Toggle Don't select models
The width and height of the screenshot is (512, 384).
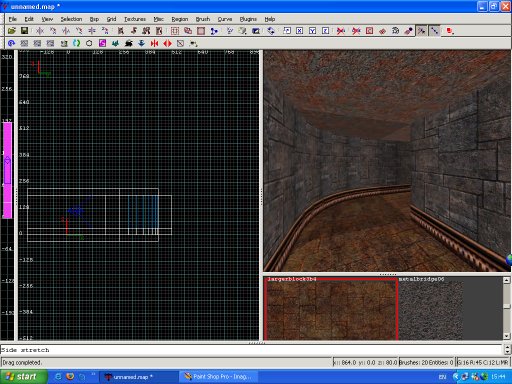pyautogui.click(x=356, y=31)
